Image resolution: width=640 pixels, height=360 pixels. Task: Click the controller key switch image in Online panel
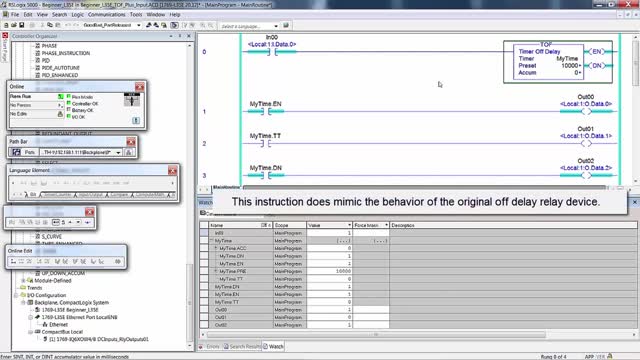(x=132, y=100)
